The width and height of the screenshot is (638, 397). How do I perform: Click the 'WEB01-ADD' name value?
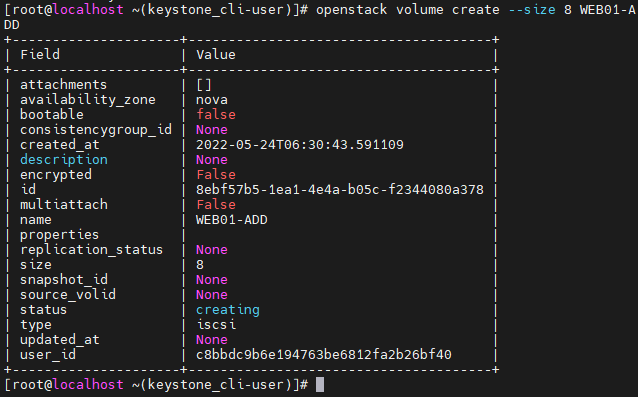click(232, 220)
